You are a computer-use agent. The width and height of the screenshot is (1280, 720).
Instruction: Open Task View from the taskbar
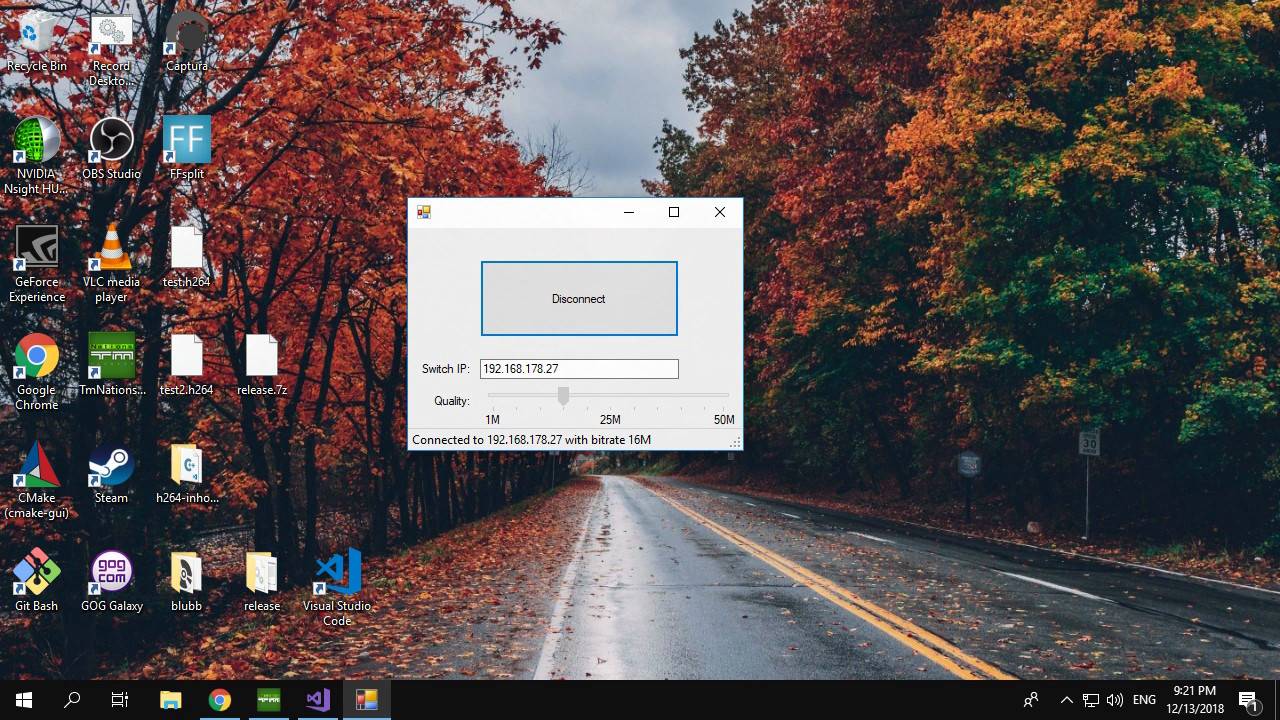click(x=120, y=700)
